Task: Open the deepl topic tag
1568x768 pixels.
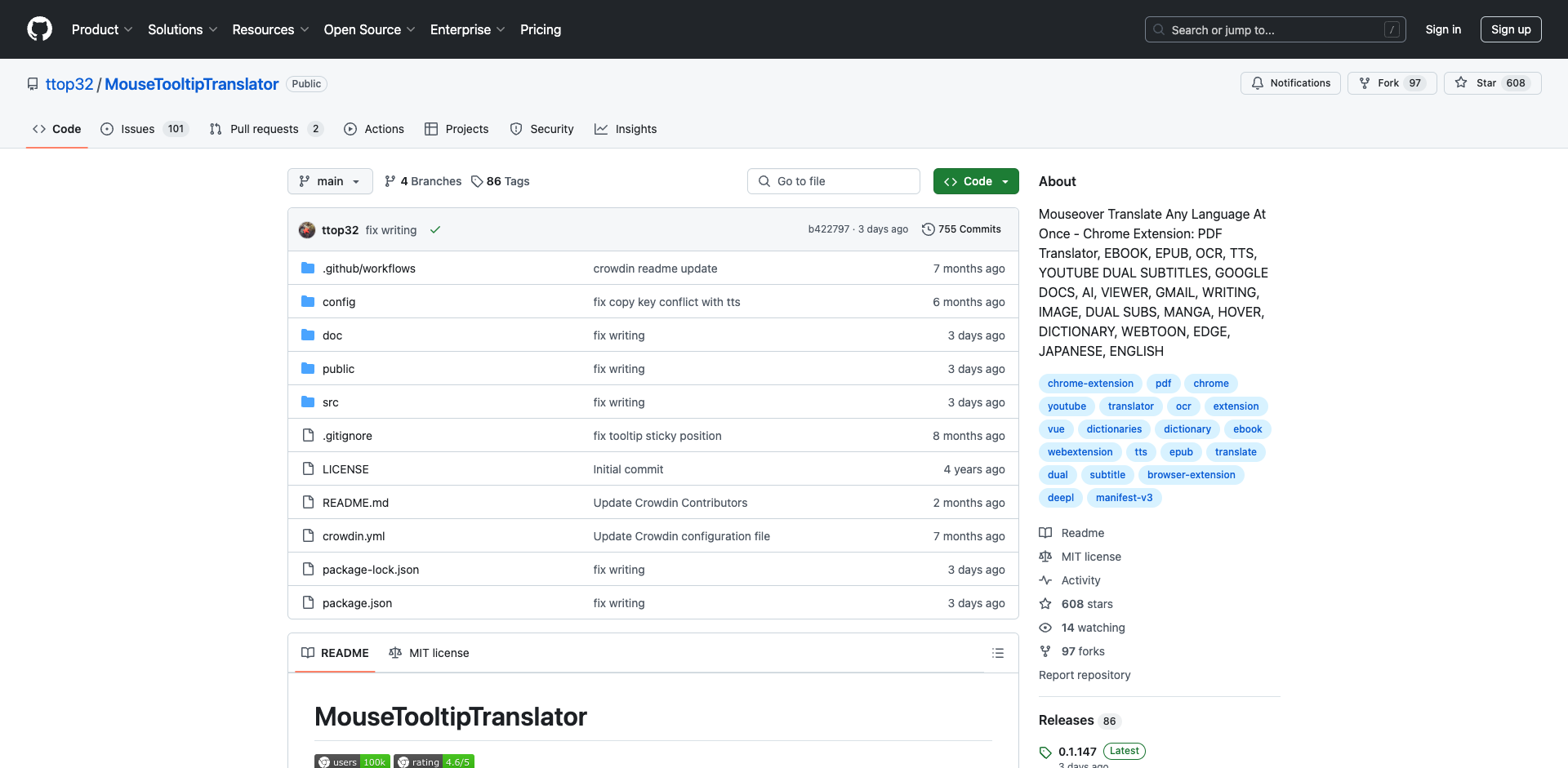Action: [1061, 498]
